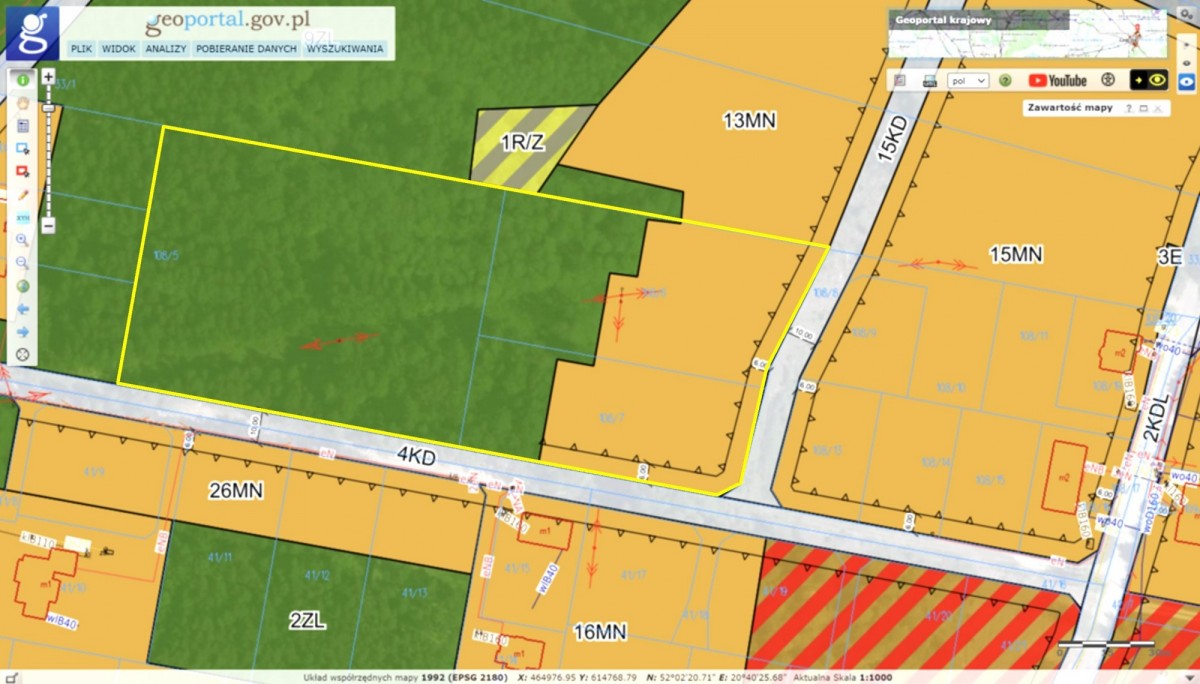This screenshot has height=684, width=1200.
Task: Open the language dropdown showing pol
Action: 968,80
